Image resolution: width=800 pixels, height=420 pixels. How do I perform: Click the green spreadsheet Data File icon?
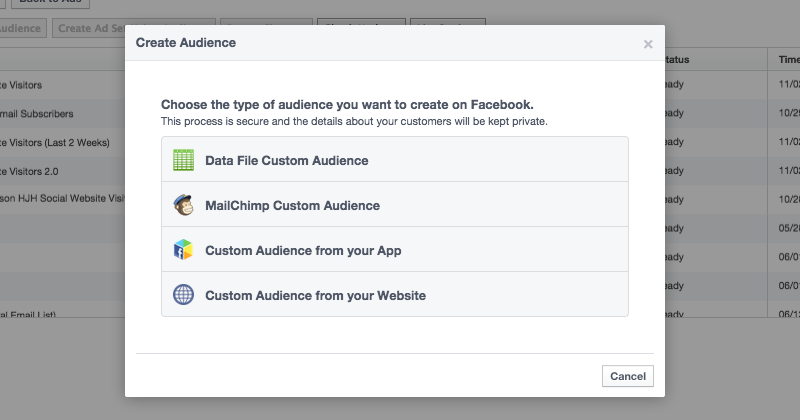(183, 160)
